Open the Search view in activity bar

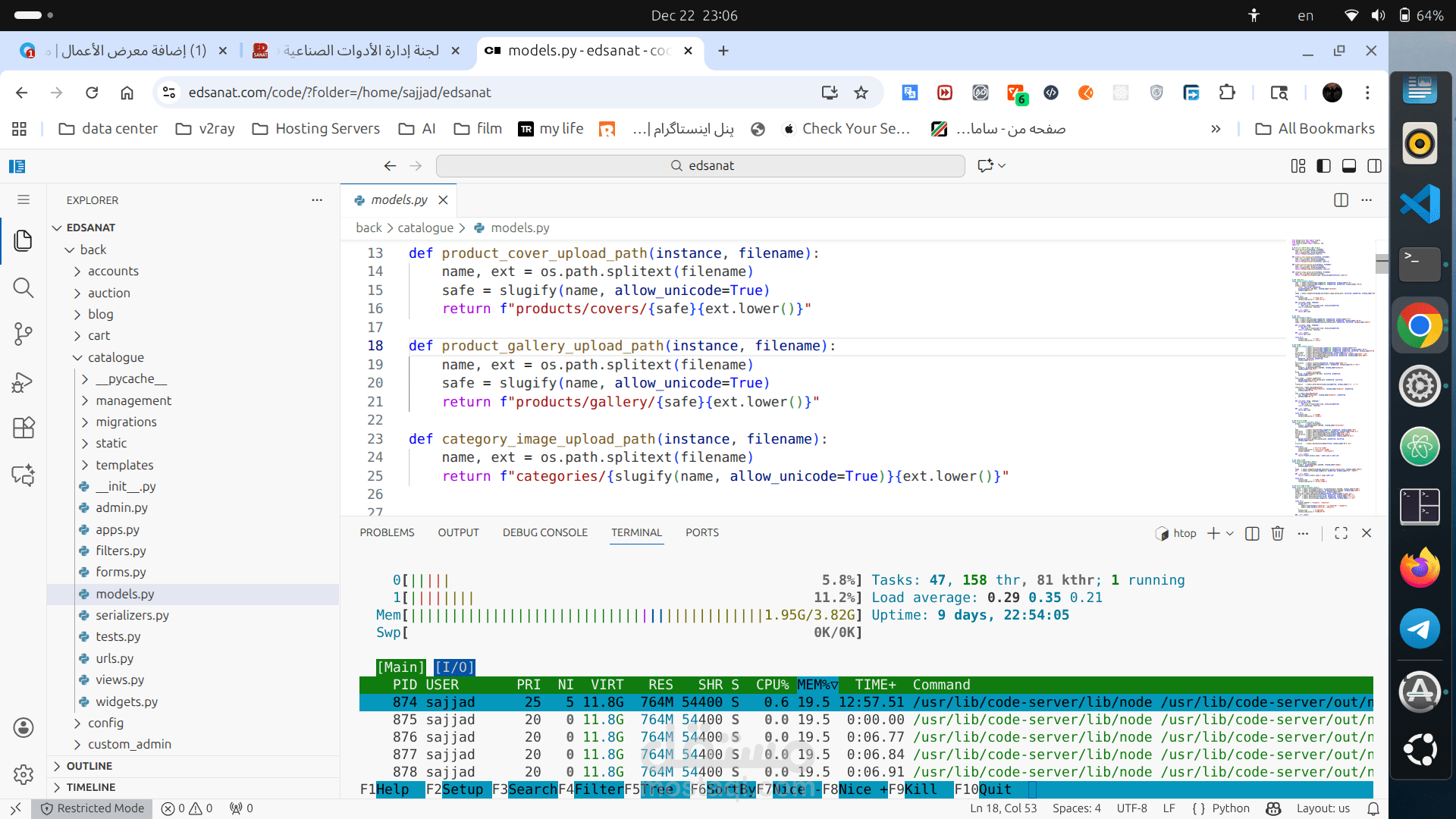coord(23,287)
